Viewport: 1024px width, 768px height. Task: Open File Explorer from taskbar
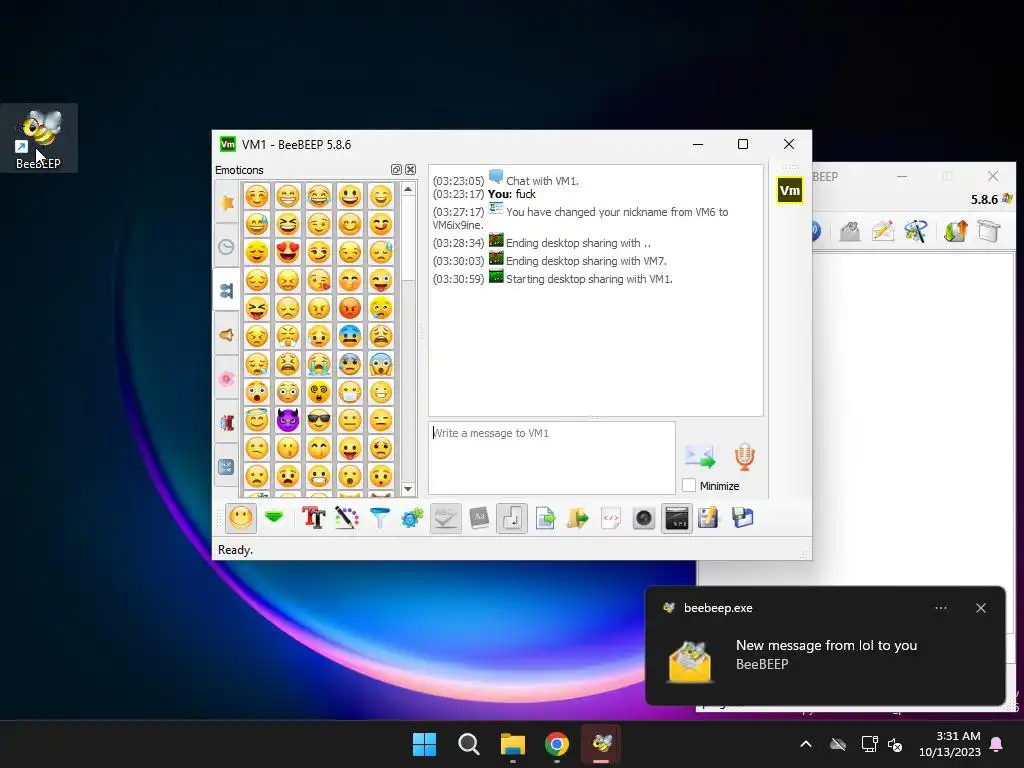[513, 744]
